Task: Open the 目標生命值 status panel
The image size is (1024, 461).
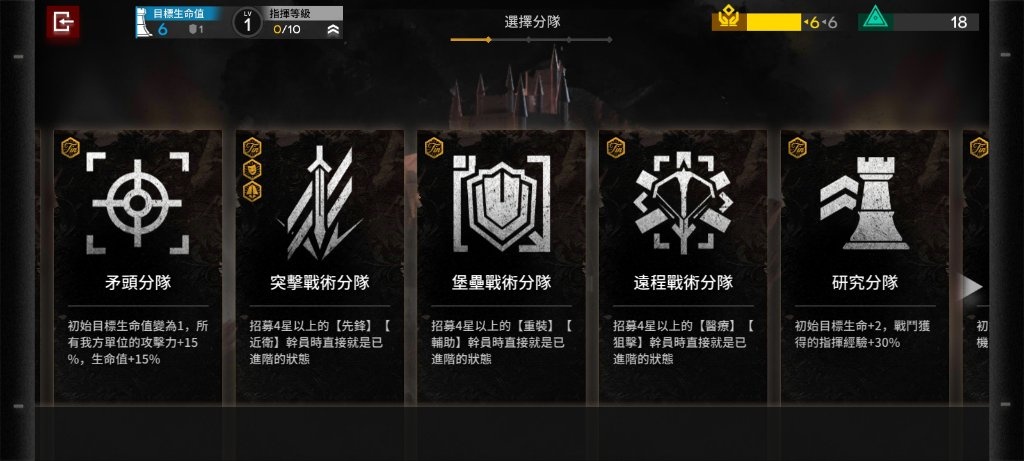Action: coord(180,22)
